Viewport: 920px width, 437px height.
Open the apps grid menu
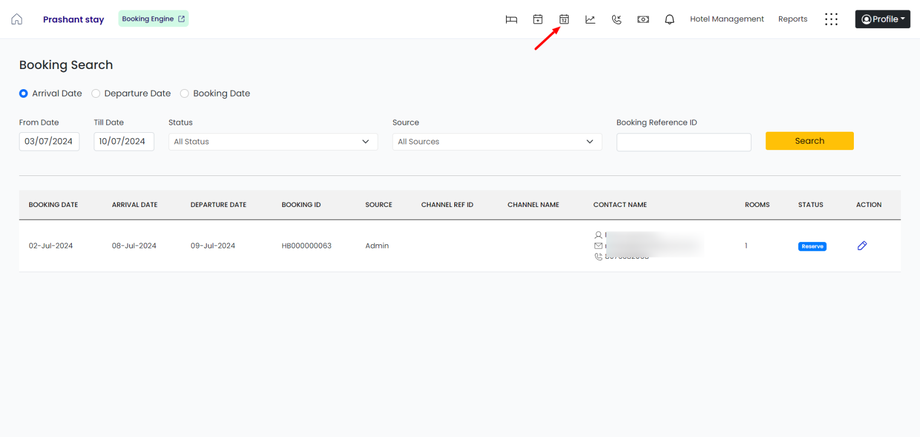[831, 19]
